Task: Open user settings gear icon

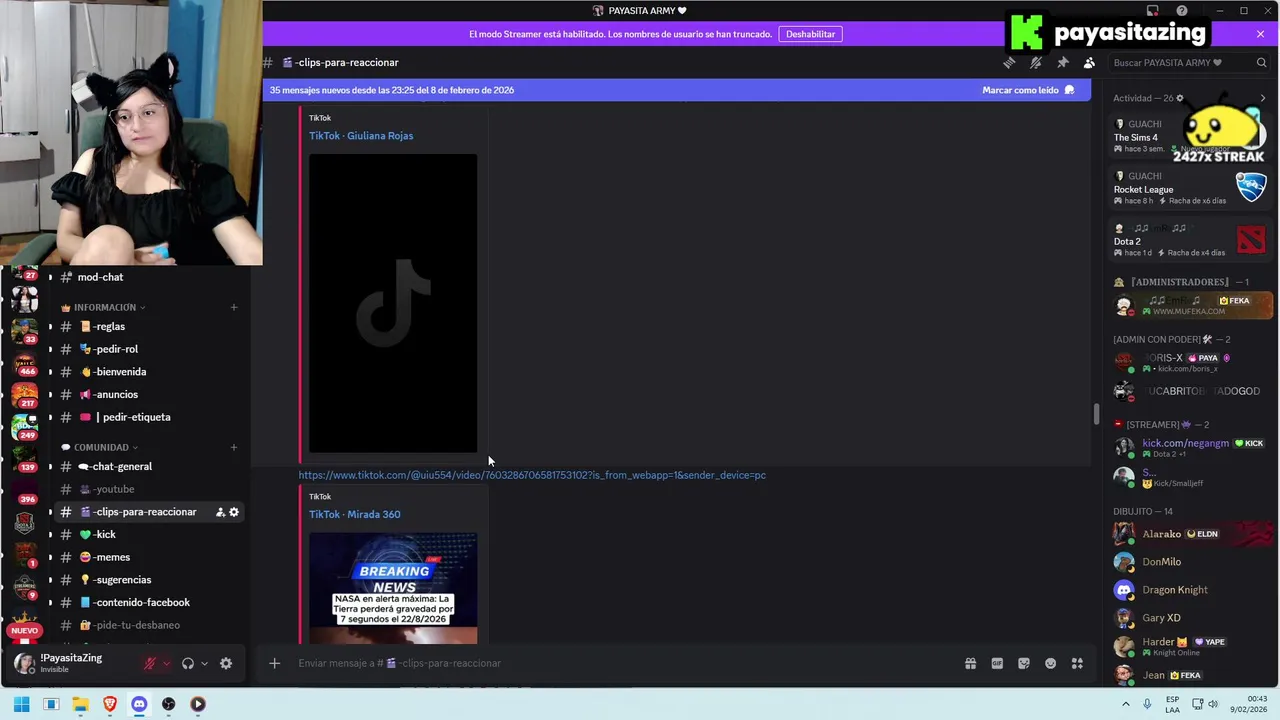Action: click(226, 663)
